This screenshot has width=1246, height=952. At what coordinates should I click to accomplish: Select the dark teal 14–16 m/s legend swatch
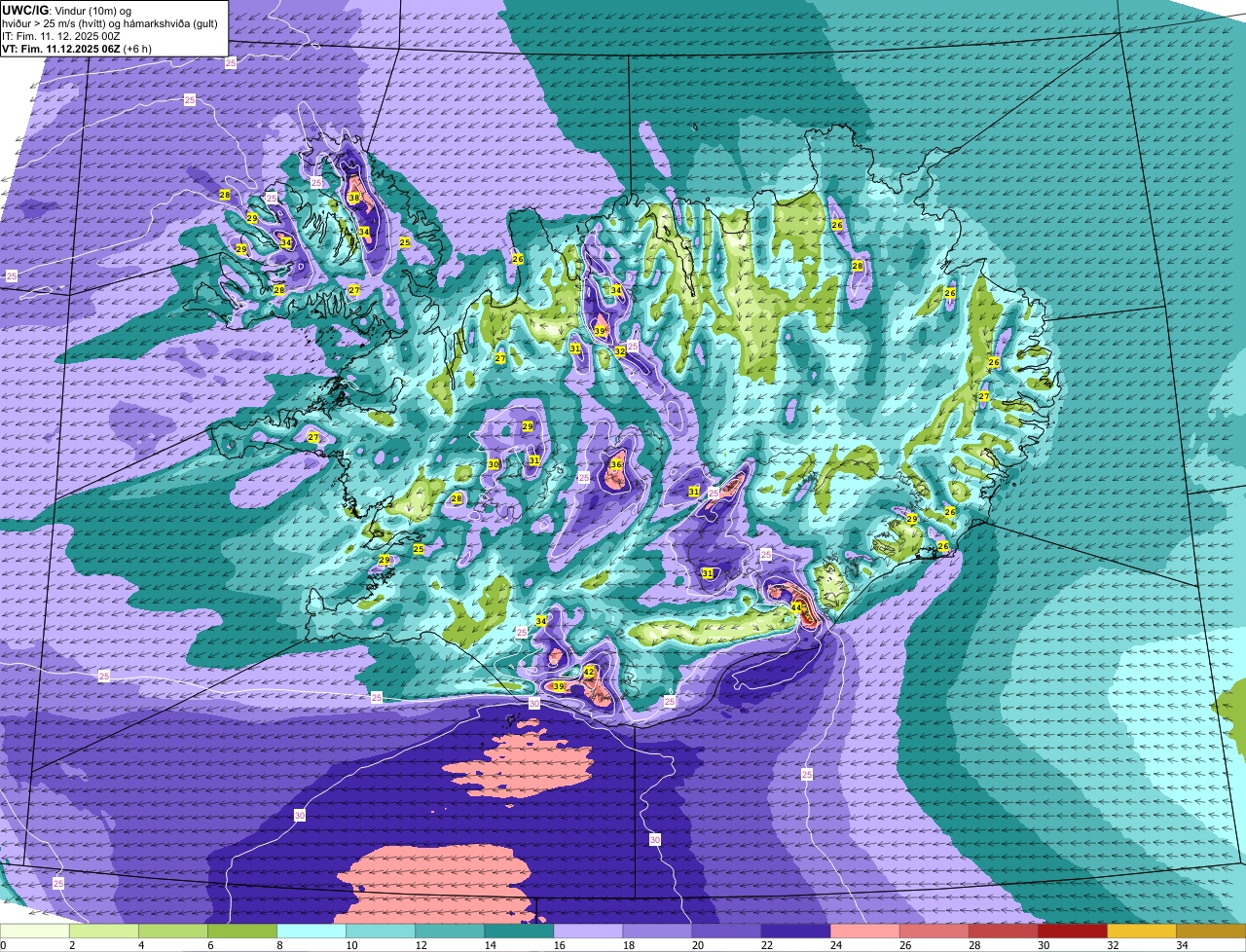click(519, 931)
